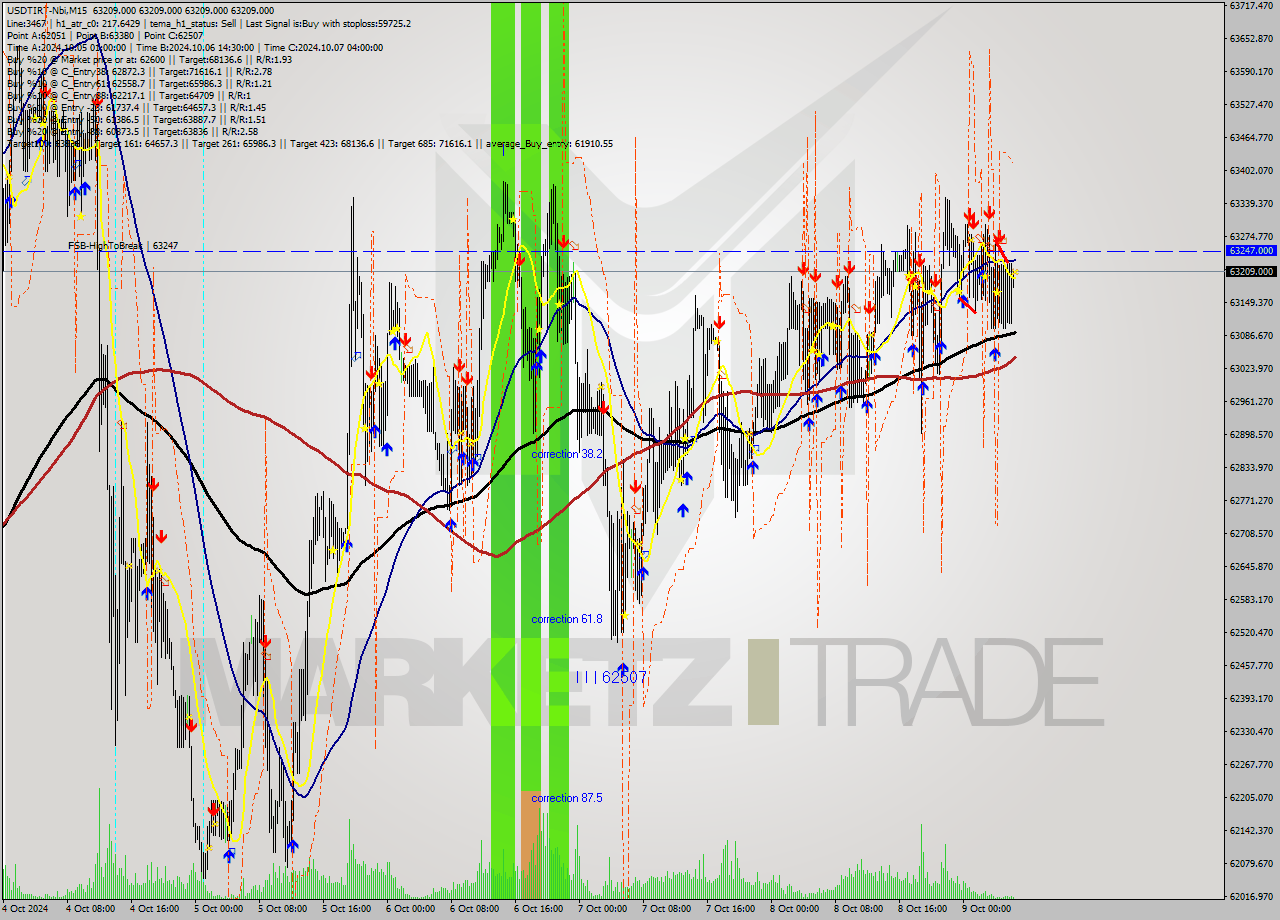
Task: Click the 'average_Buy_entry: 61910.55' text
Action: [x=550, y=144]
